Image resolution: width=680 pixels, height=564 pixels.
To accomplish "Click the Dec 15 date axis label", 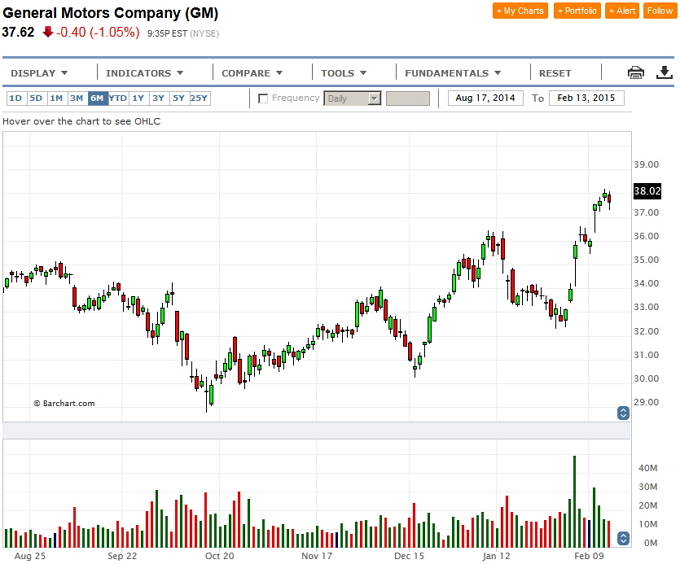I will 409,556.
